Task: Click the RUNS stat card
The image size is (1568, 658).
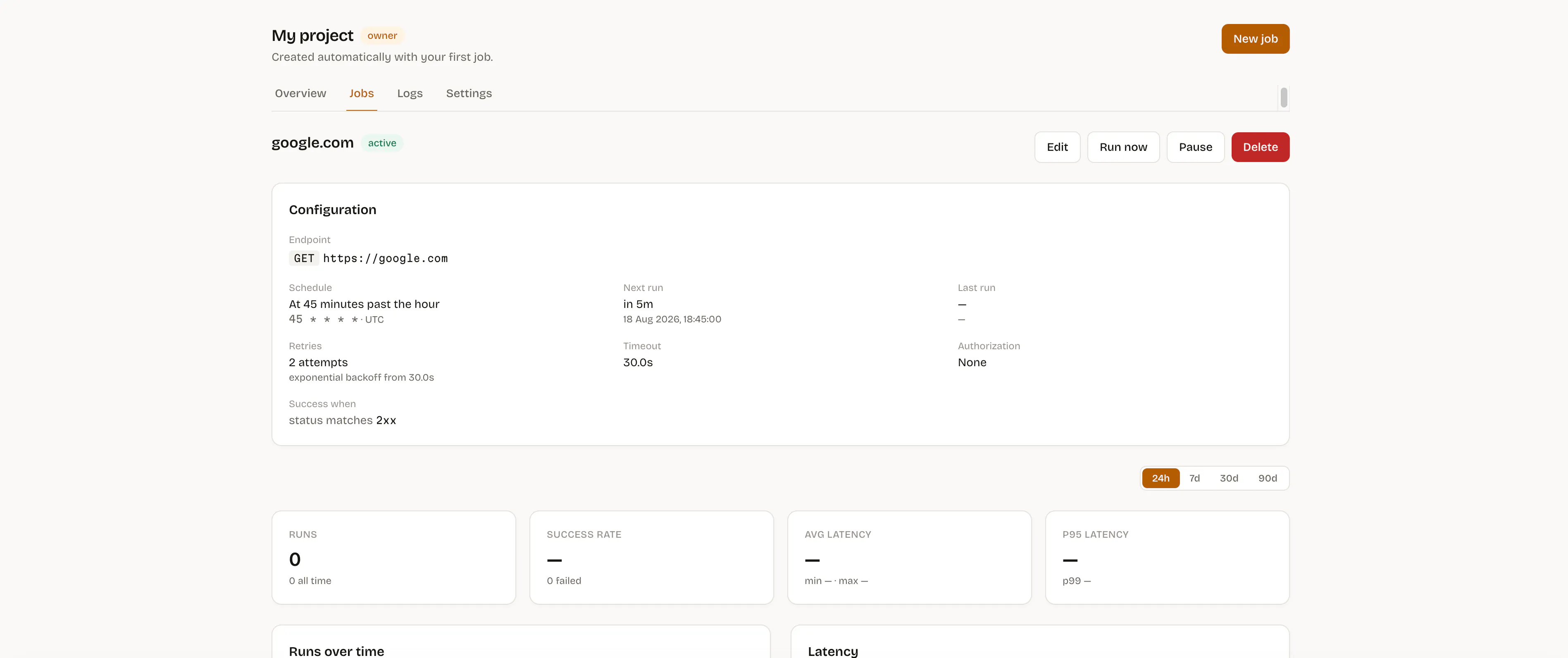Action: point(394,558)
